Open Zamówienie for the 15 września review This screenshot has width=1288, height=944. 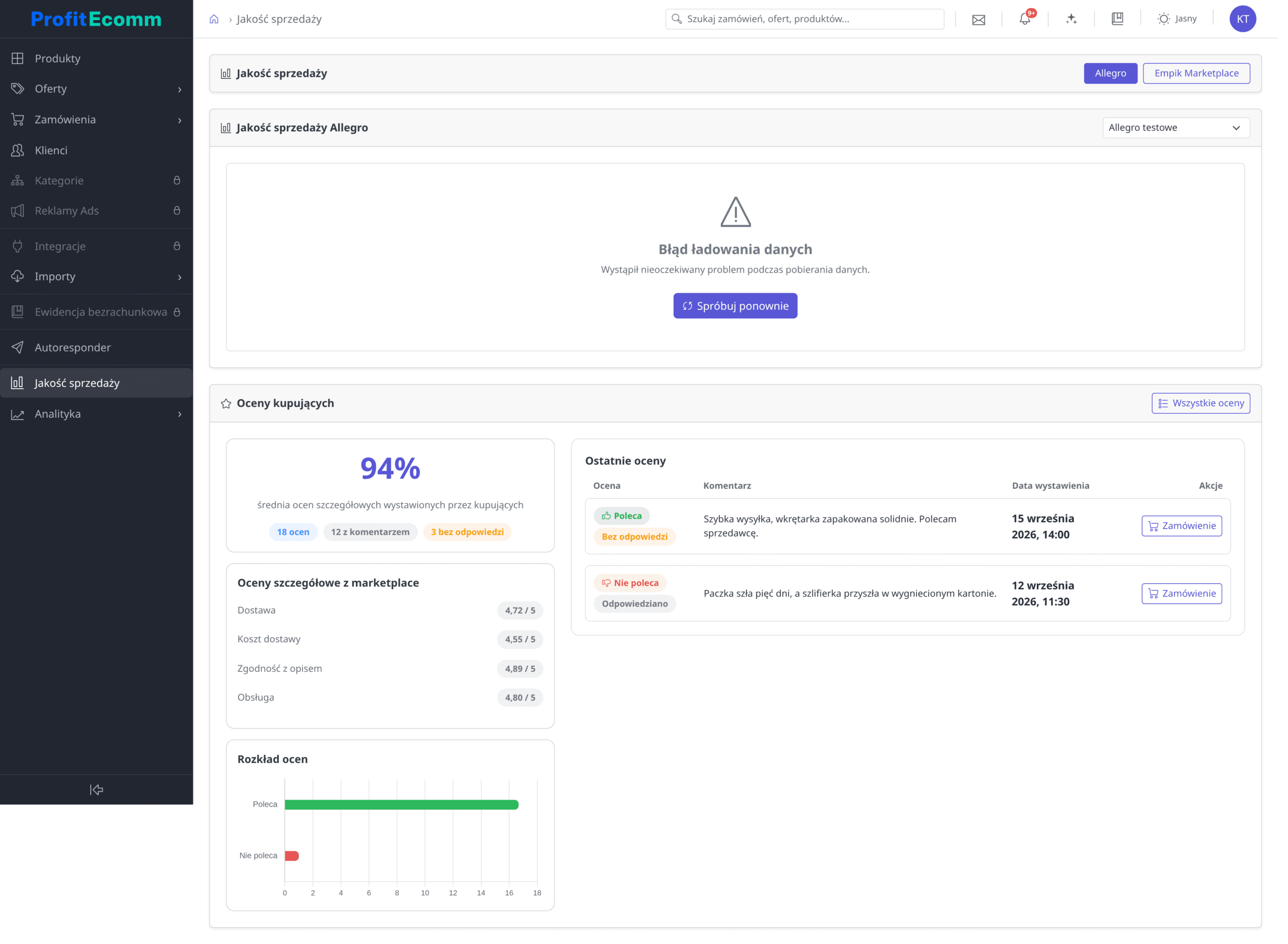coord(1181,526)
